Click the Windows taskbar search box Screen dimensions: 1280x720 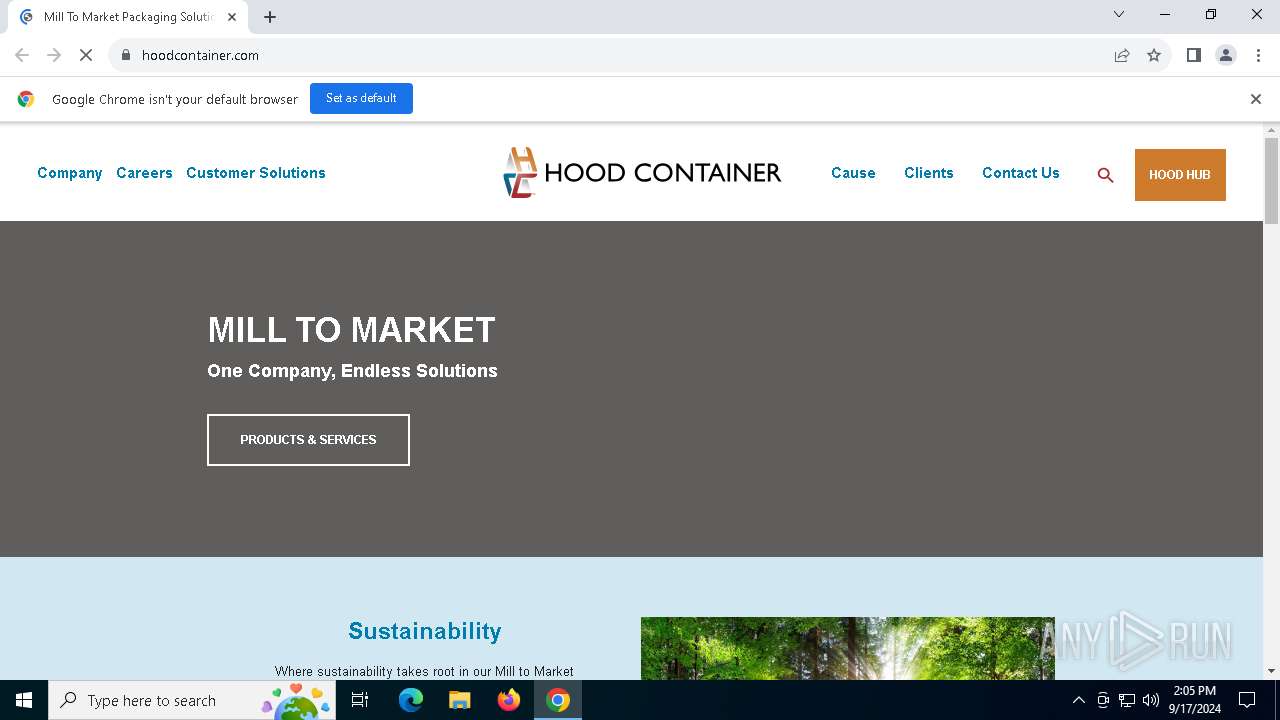[x=192, y=700]
